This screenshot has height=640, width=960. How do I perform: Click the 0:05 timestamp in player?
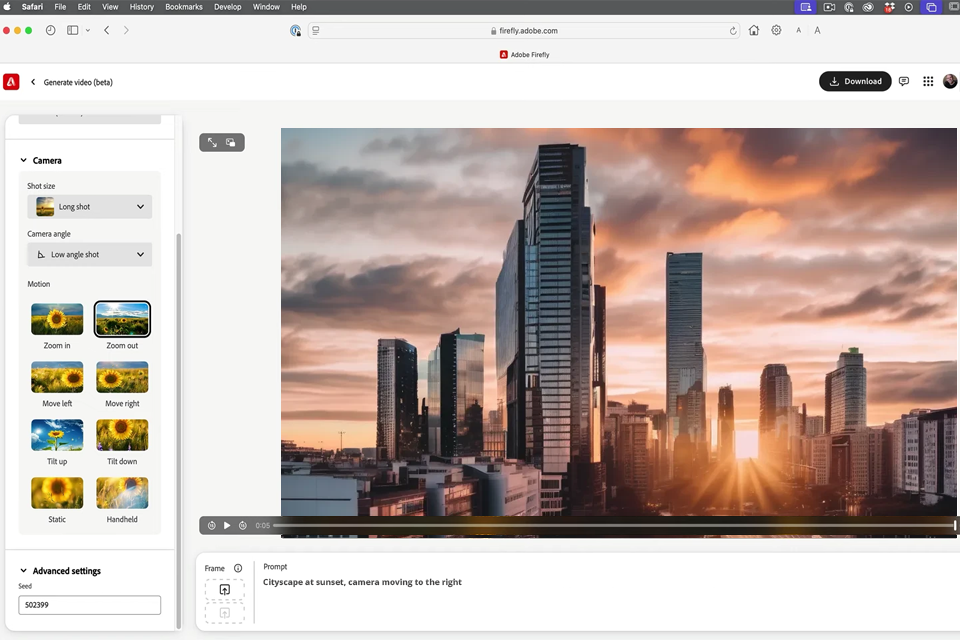pos(263,525)
